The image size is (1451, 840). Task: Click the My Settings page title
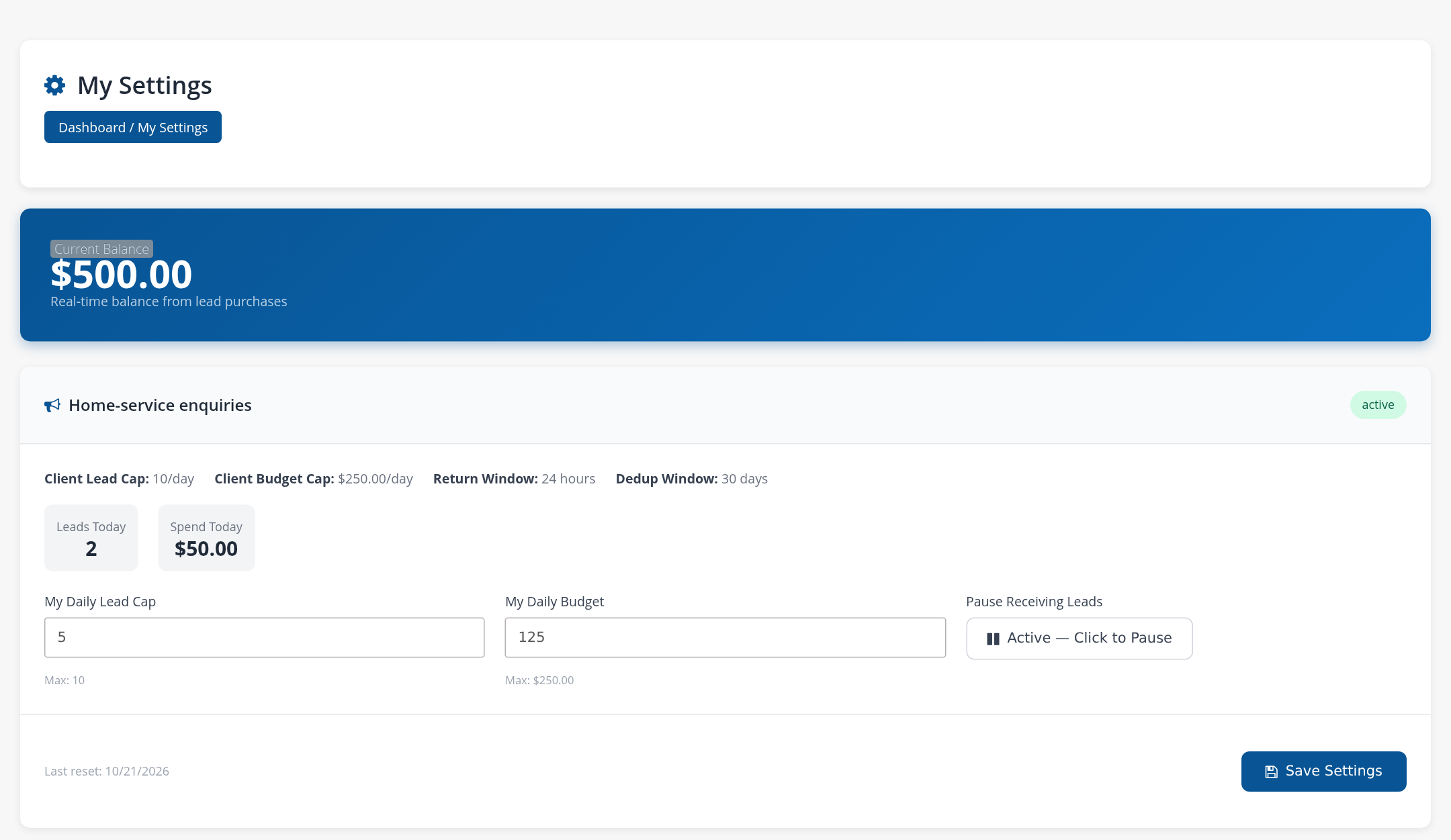pyautogui.click(x=144, y=85)
